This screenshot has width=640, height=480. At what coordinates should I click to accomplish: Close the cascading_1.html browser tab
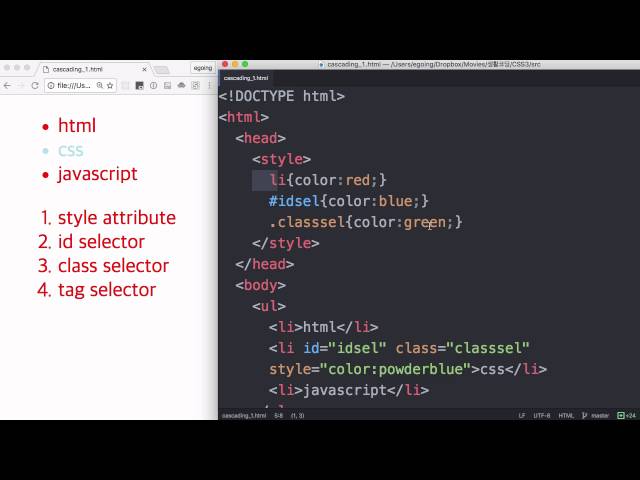point(144,69)
